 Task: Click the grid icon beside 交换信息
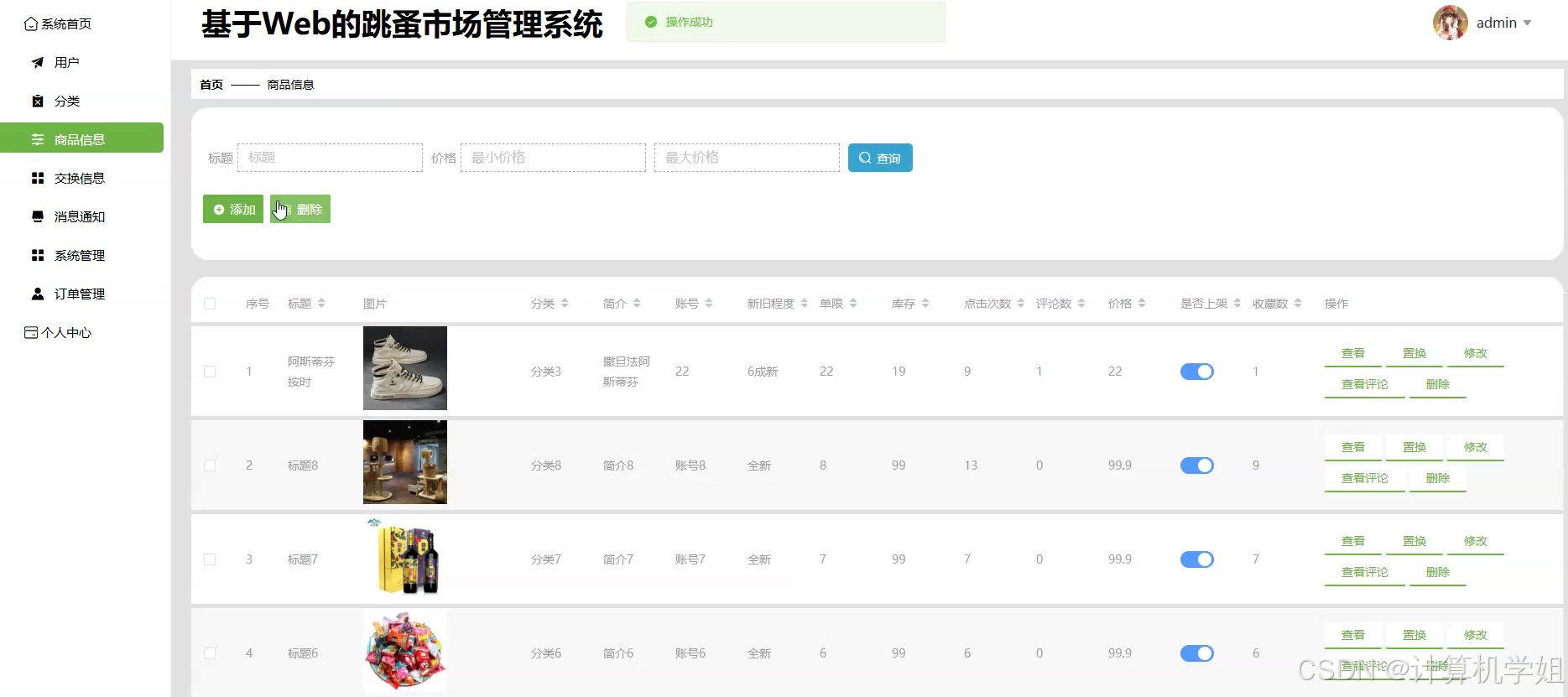click(38, 179)
